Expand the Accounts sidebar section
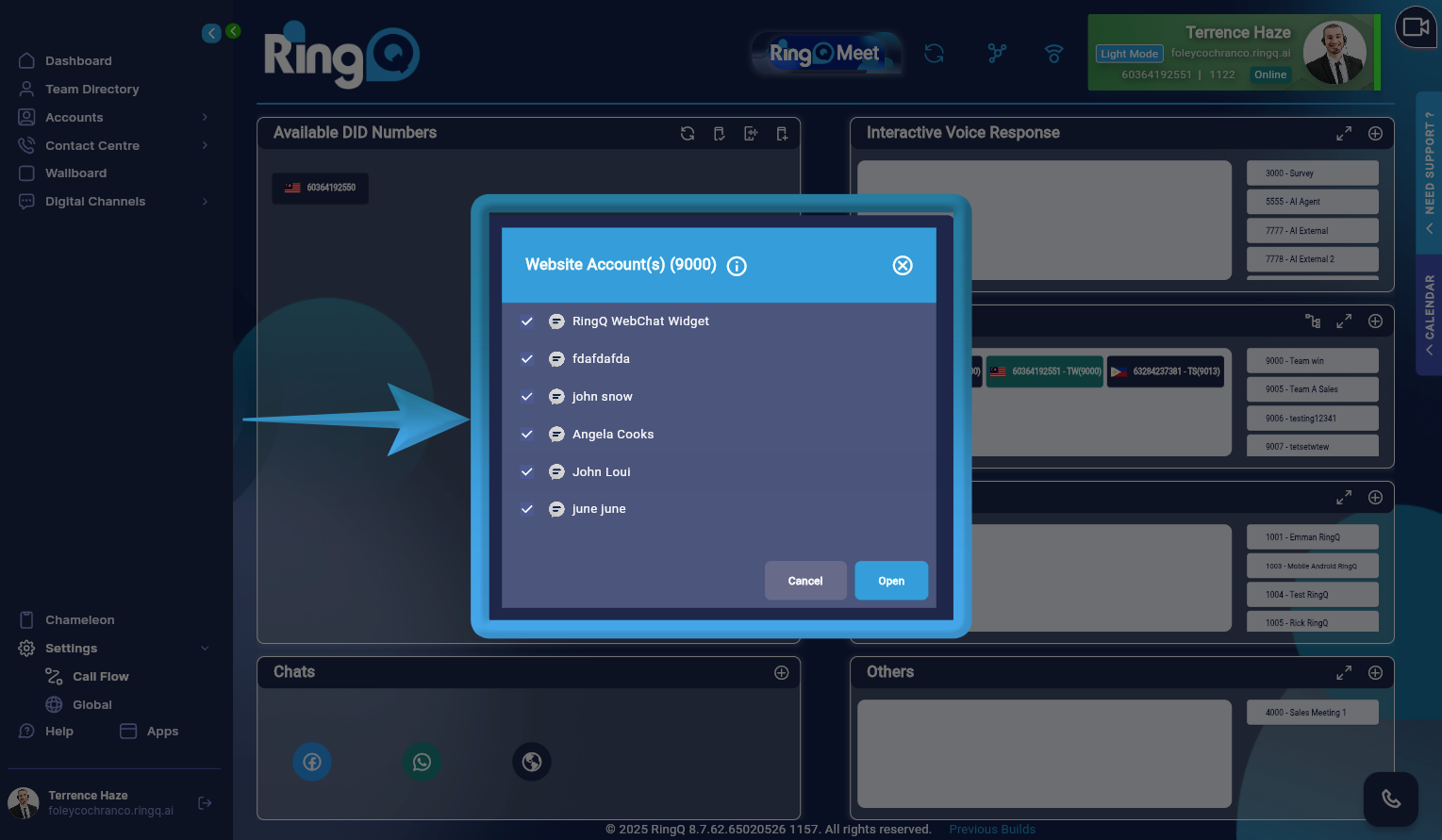This screenshot has width=1442, height=840. [204, 117]
